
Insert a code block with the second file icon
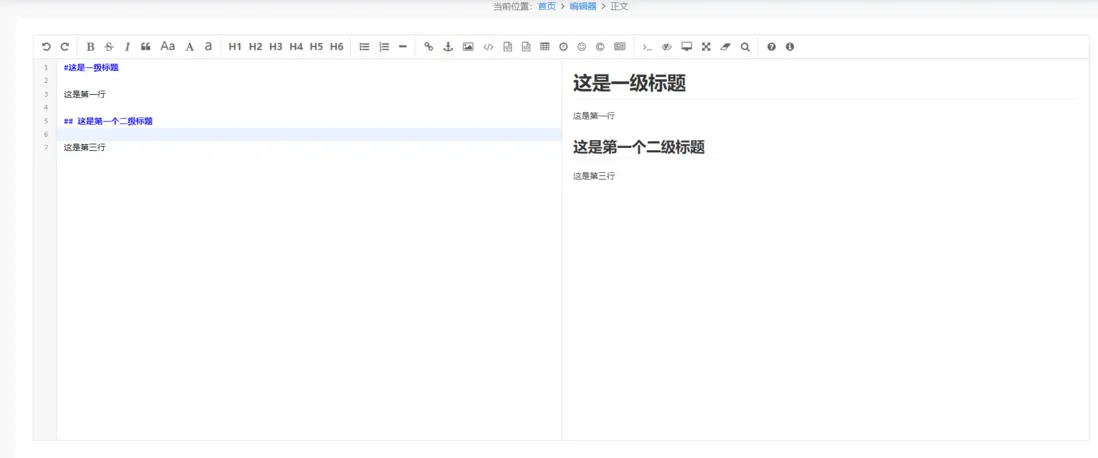(526, 47)
